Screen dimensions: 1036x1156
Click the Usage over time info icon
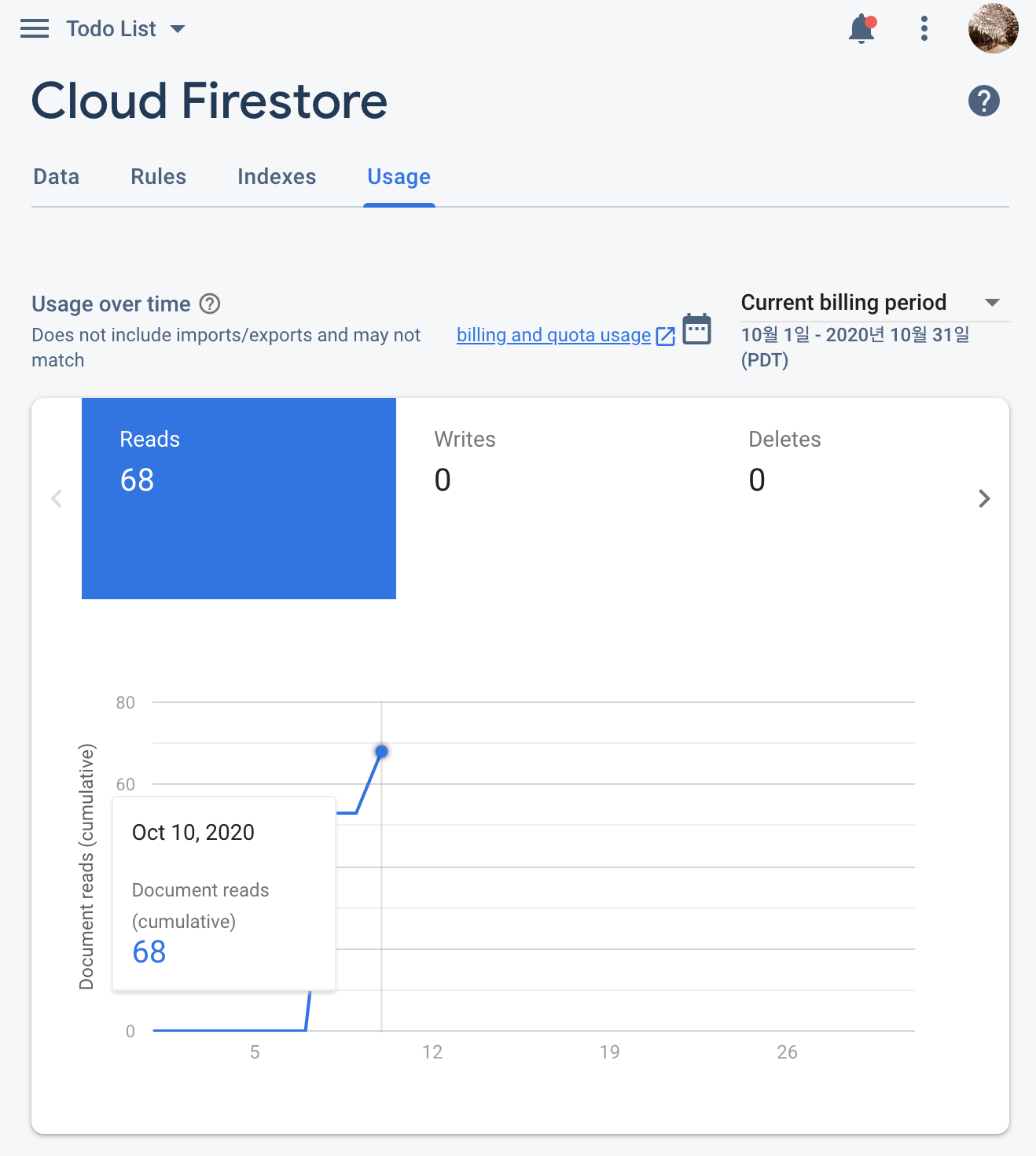pos(210,304)
